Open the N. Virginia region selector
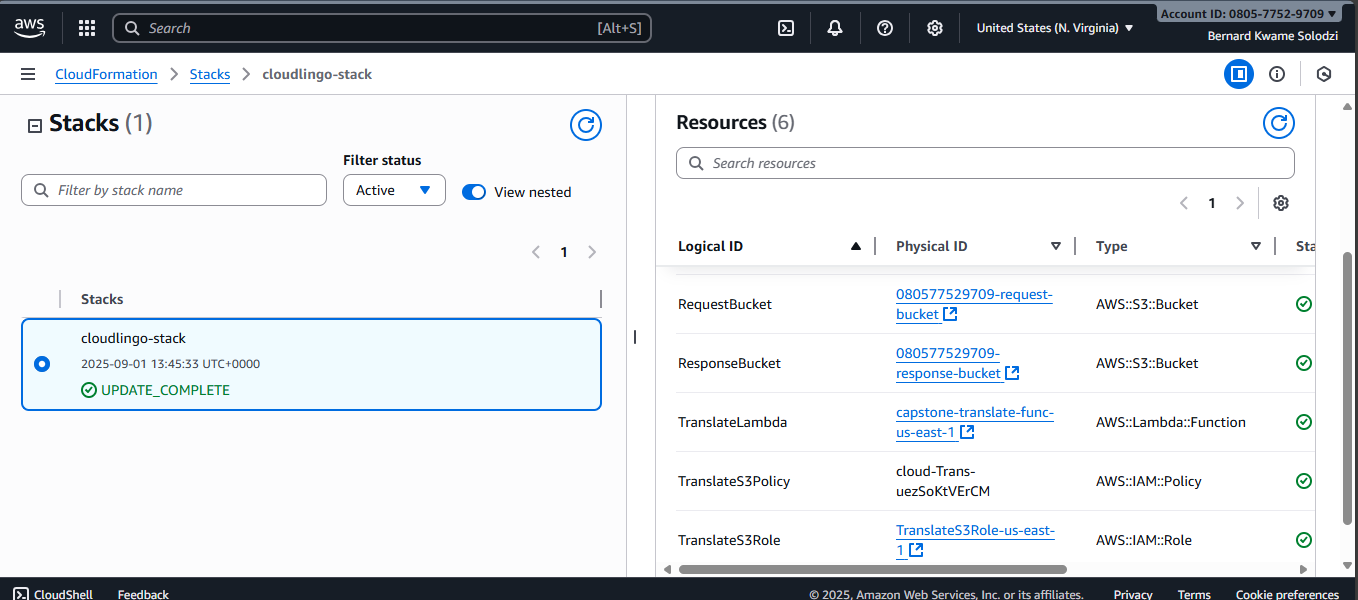The height and width of the screenshot is (600, 1358). [1055, 28]
